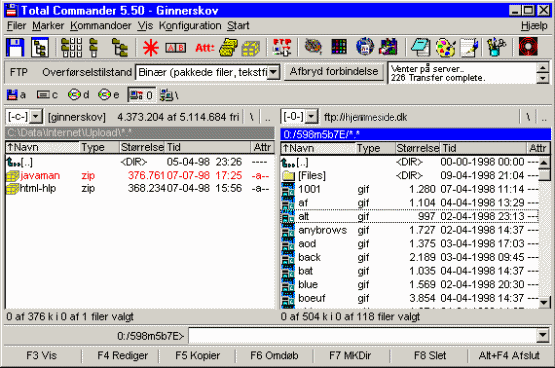555x368 pixels.
Task: Open the directory tree toolbar icon
Action: 39,47
